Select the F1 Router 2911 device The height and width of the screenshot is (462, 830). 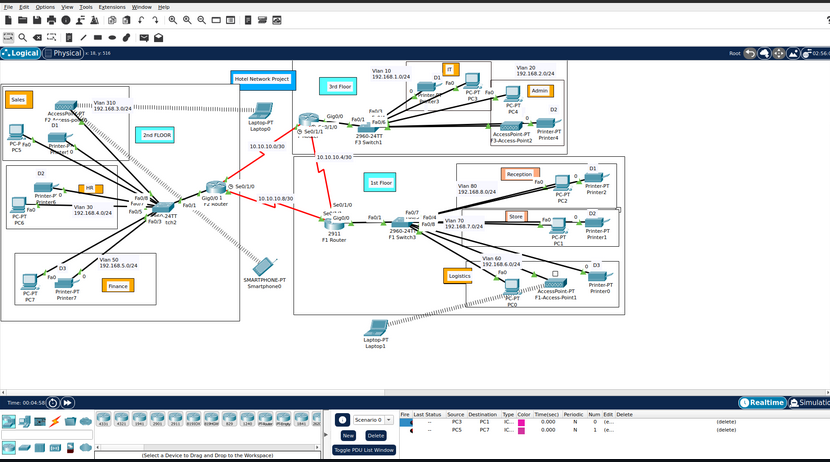pyautogui.click(x=334, y=224)
